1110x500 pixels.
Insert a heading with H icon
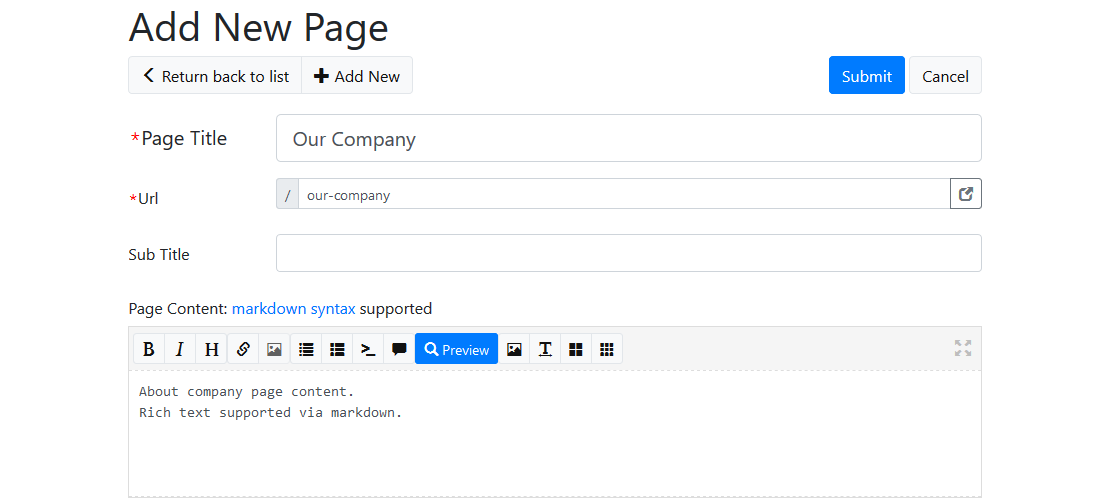(x=211, y=349)
